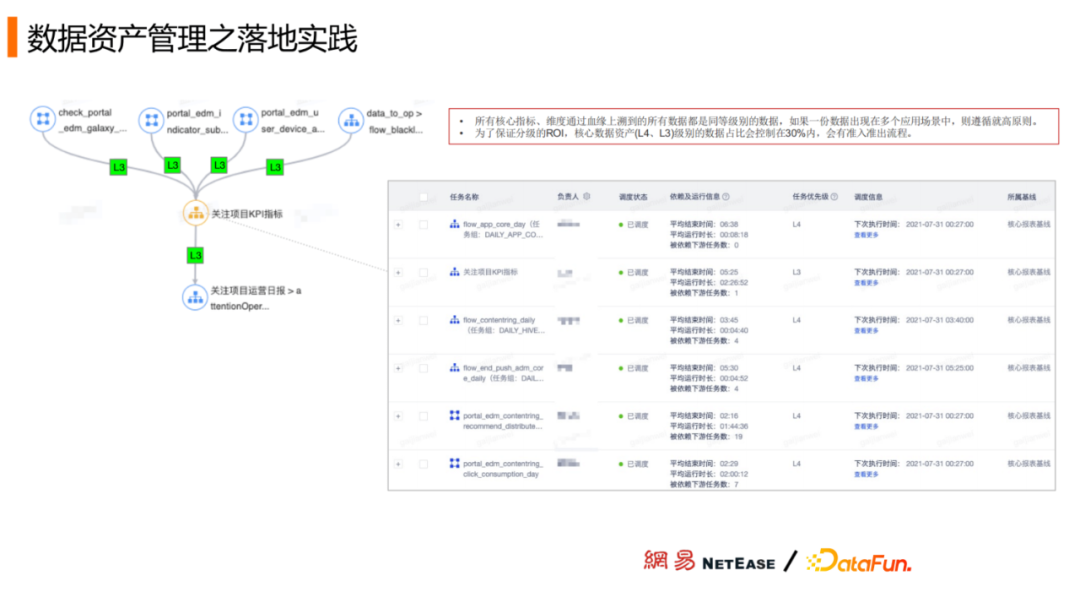The height and width of the screenshot is (608, 1080).
Task: Expand the portal_edm_contentring_click_consumption_day row
Action: point(398,464)
